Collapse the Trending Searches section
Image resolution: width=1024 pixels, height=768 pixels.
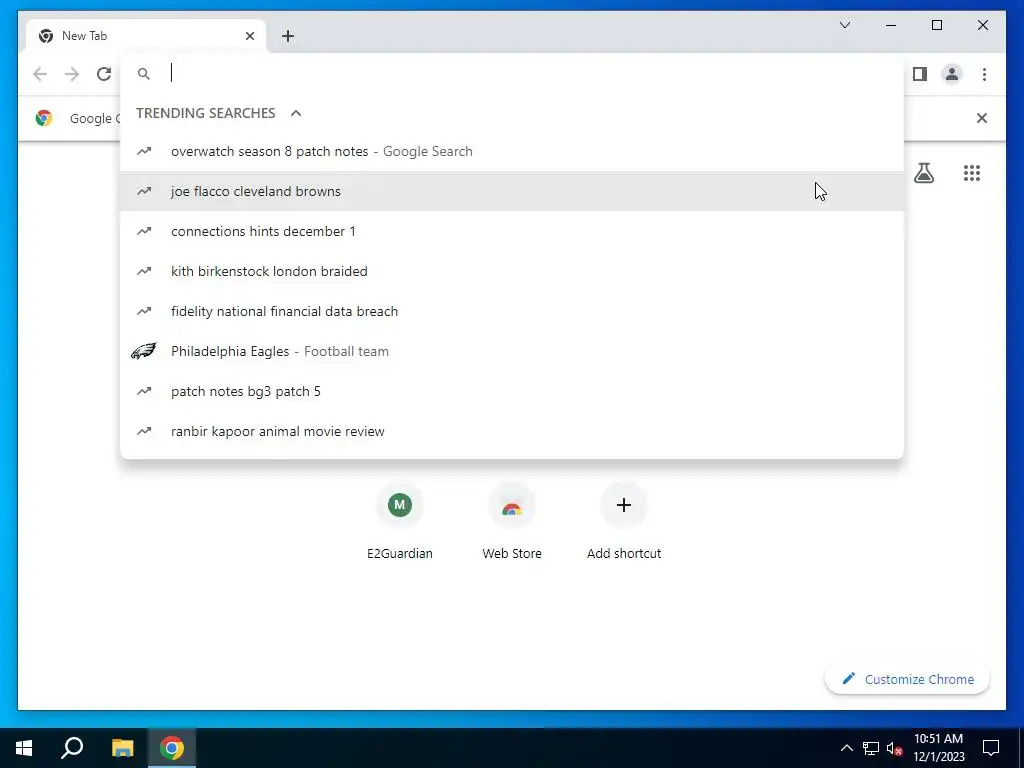pyautogui.click(x=296, y=113)
